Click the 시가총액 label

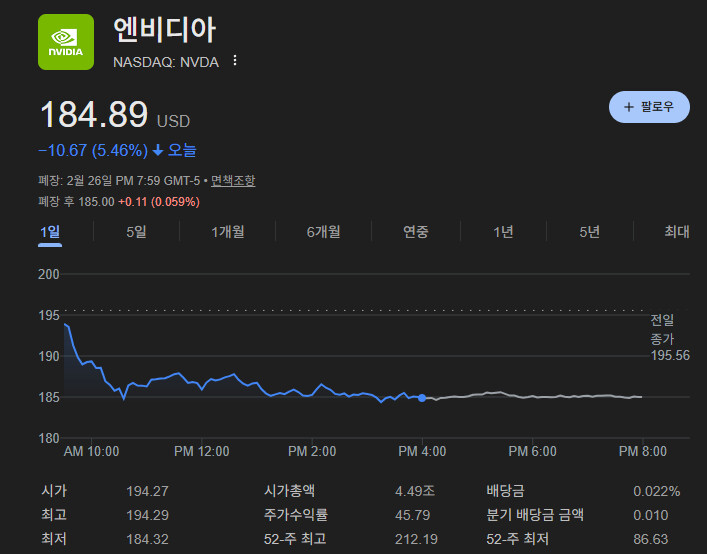coord(289,491)
